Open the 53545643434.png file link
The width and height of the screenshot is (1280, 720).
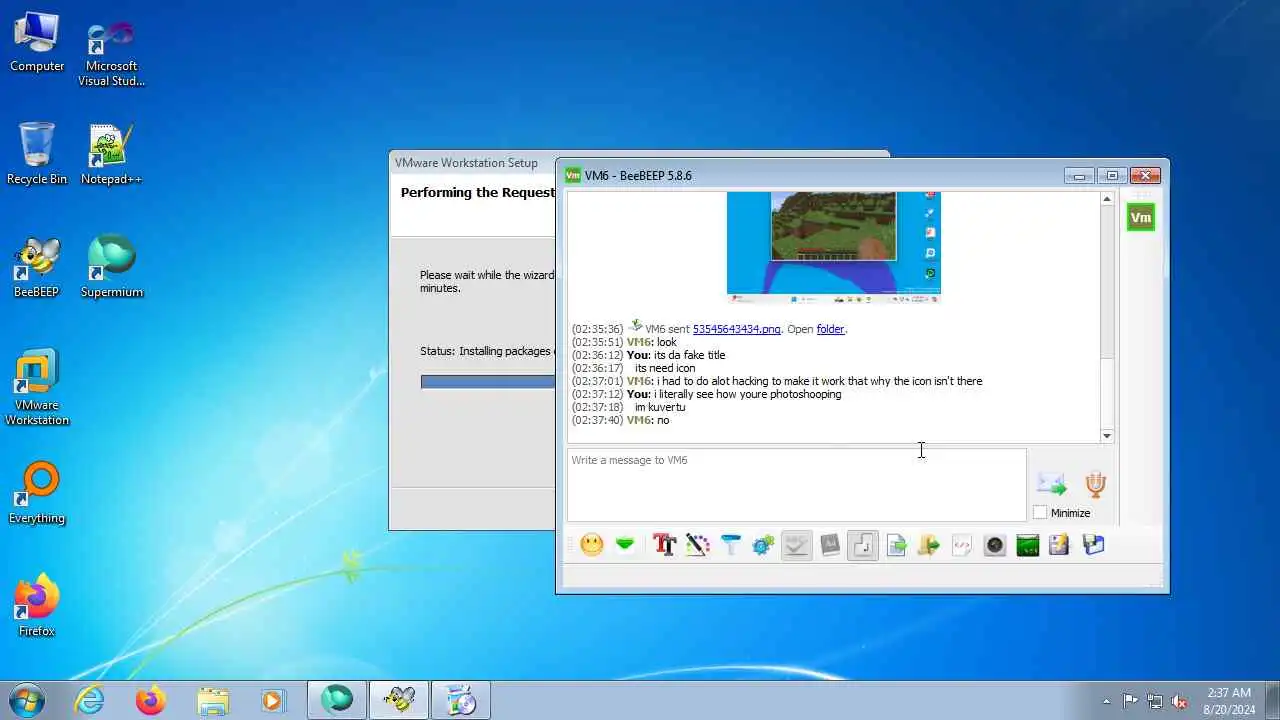click(737, 329)
